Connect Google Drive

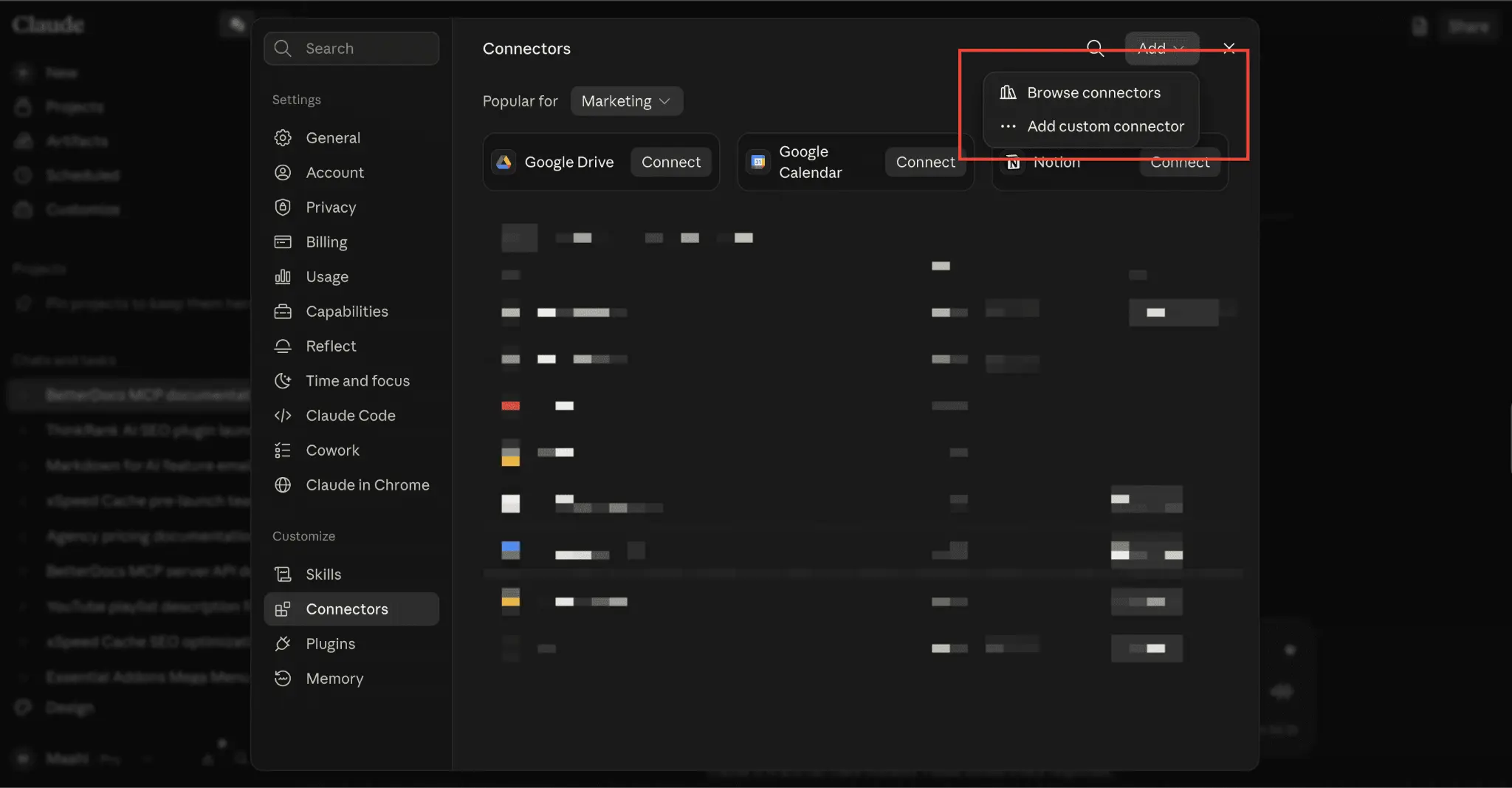coord(670,162)
